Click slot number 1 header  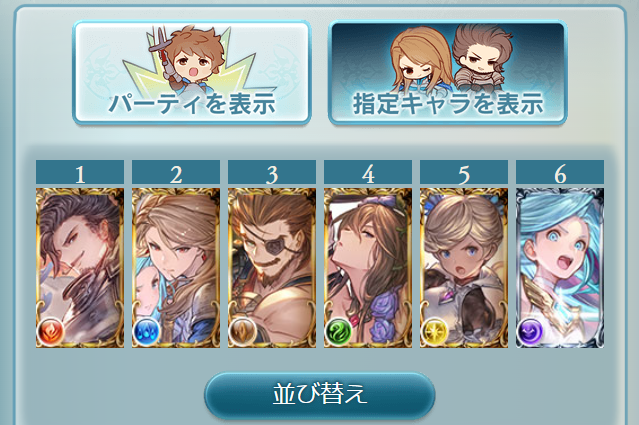pyautogui.click(x=80, y=172)
